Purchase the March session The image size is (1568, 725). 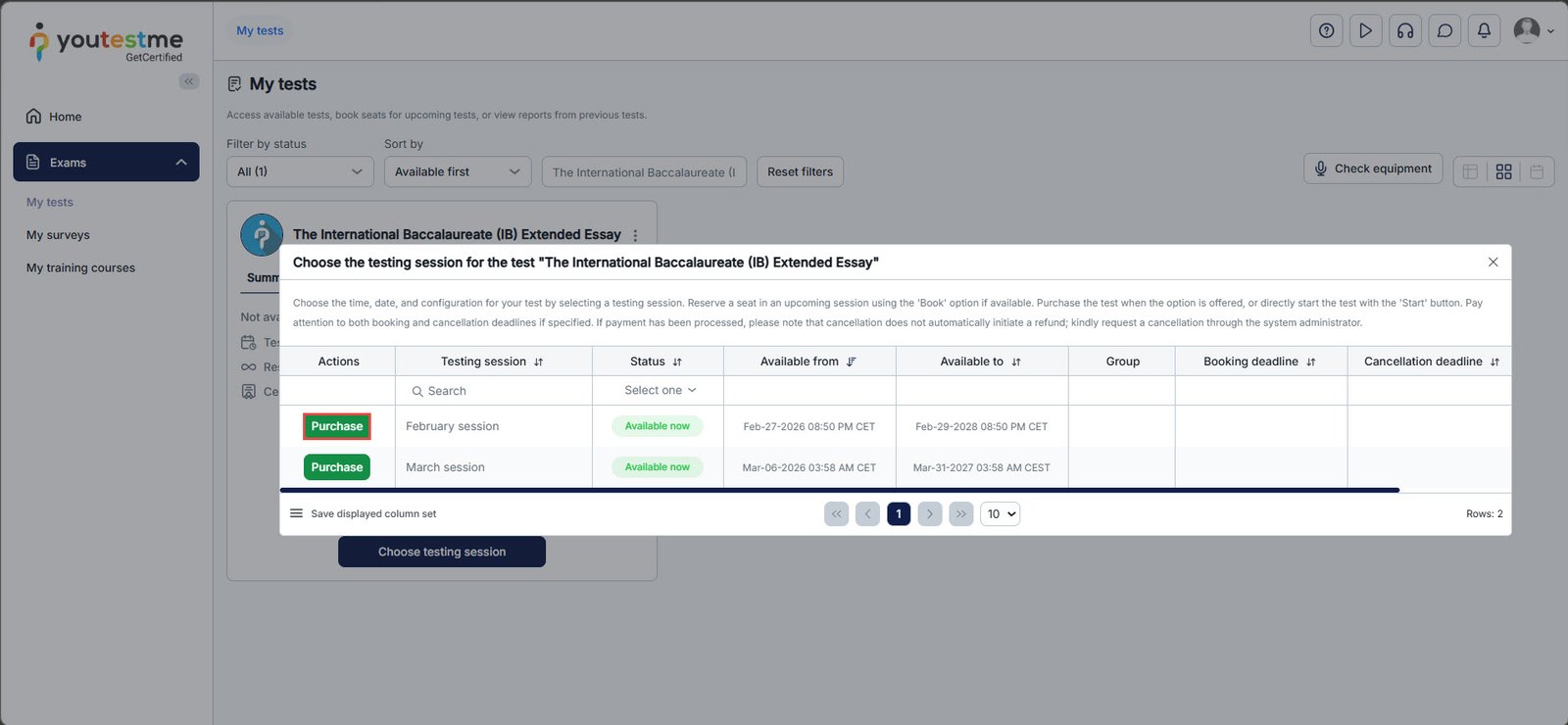(336, 467)
